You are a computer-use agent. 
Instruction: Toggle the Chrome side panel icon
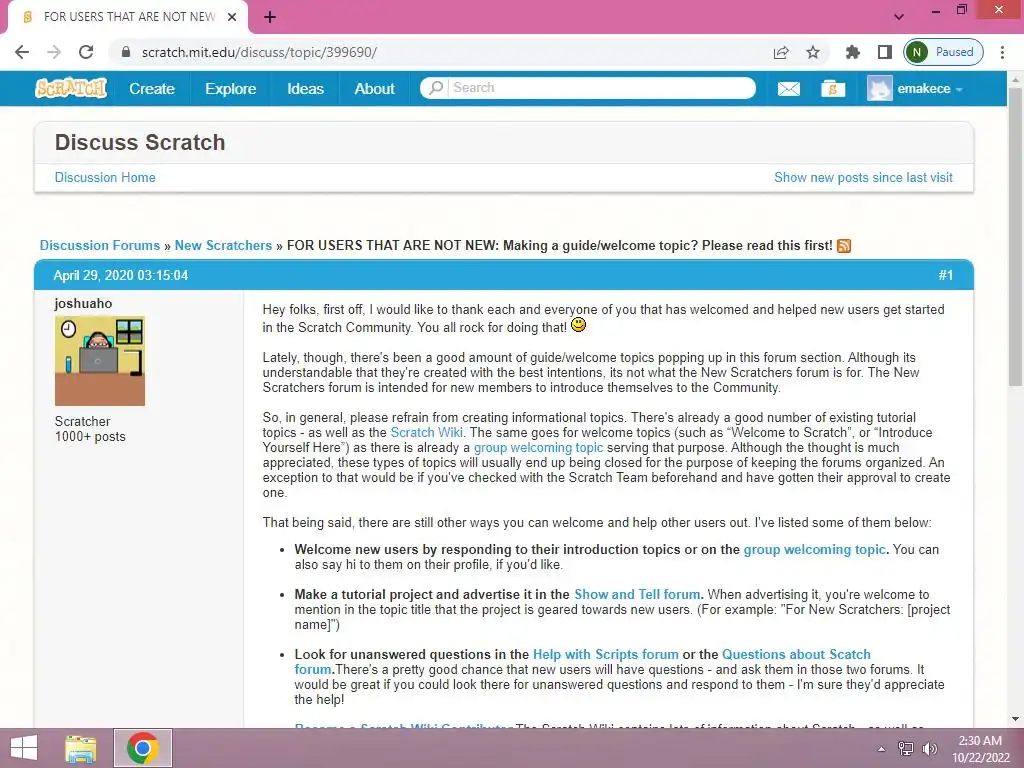click(x=884, y=52)
